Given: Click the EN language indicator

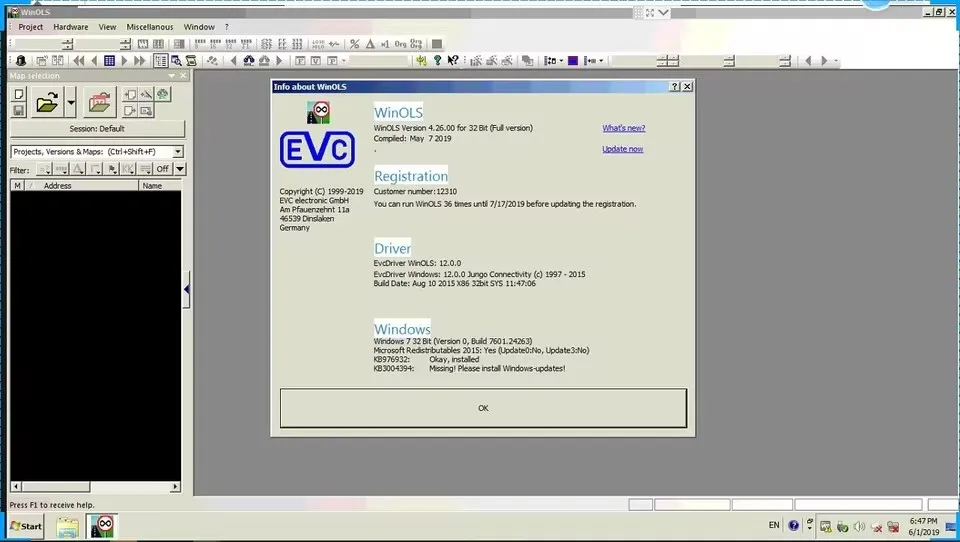Looking at the screenshot, I should 774,525.
